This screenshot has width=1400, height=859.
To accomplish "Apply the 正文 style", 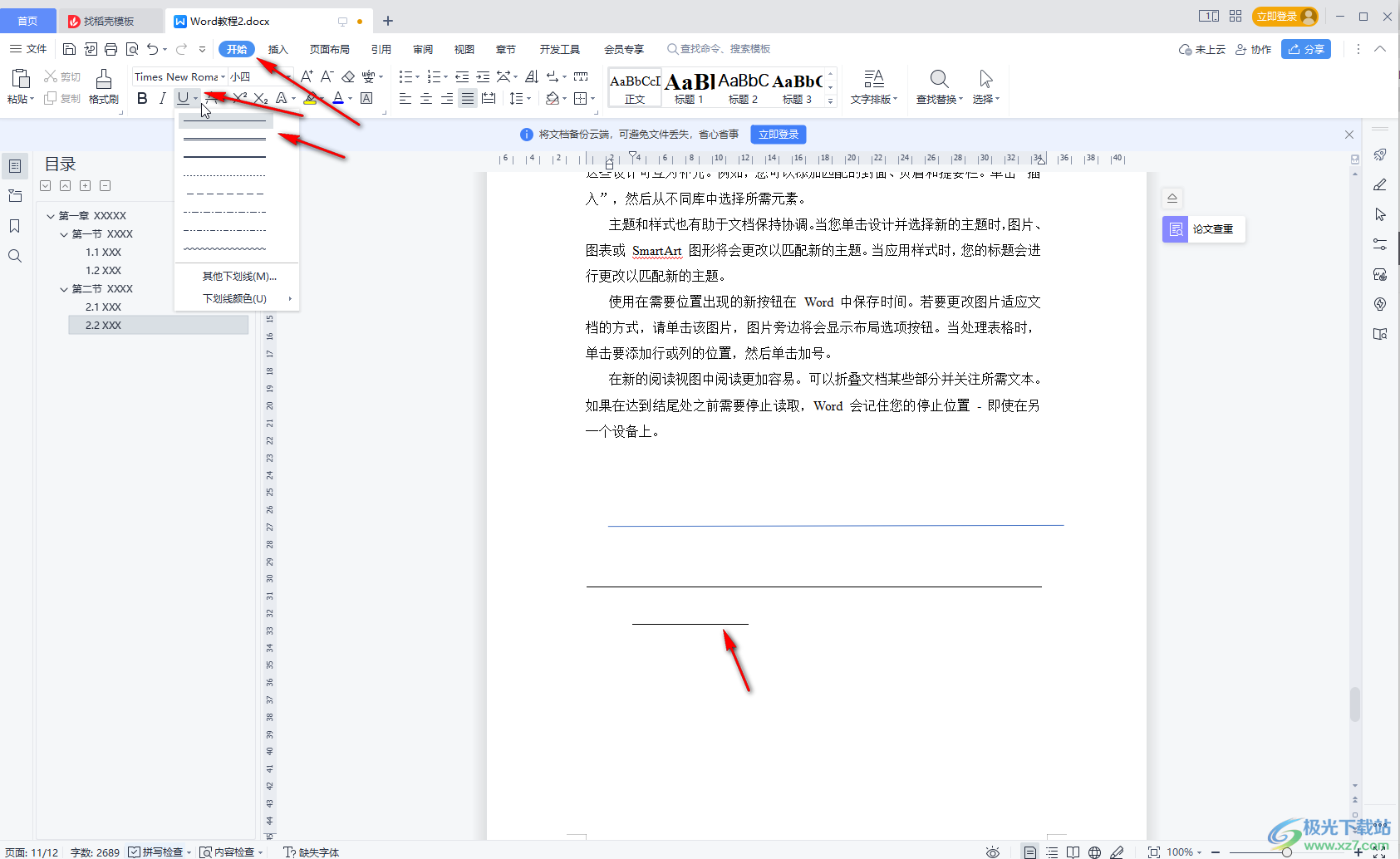I will click(x=635, y=87).
